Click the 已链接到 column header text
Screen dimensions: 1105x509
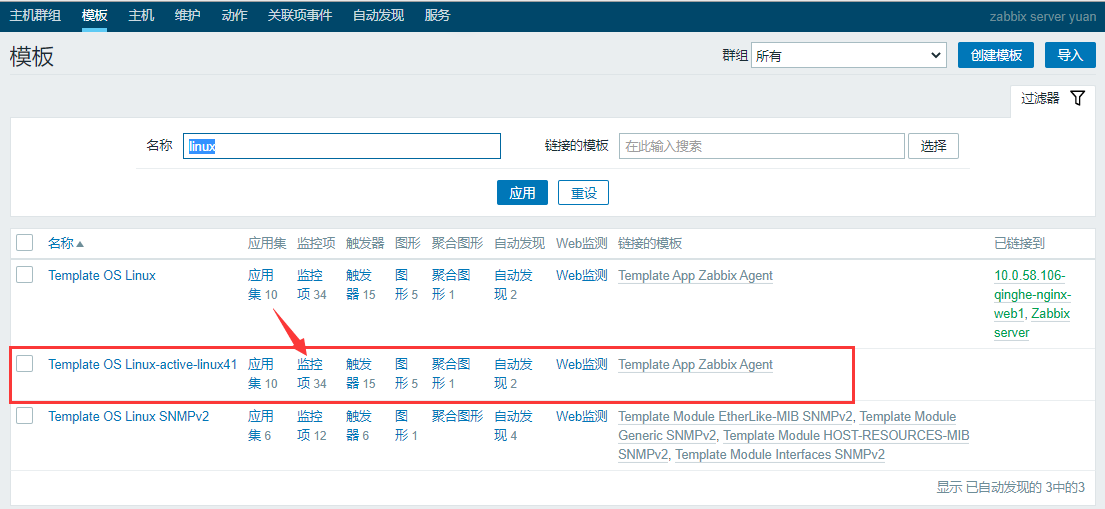point(1019,243)
